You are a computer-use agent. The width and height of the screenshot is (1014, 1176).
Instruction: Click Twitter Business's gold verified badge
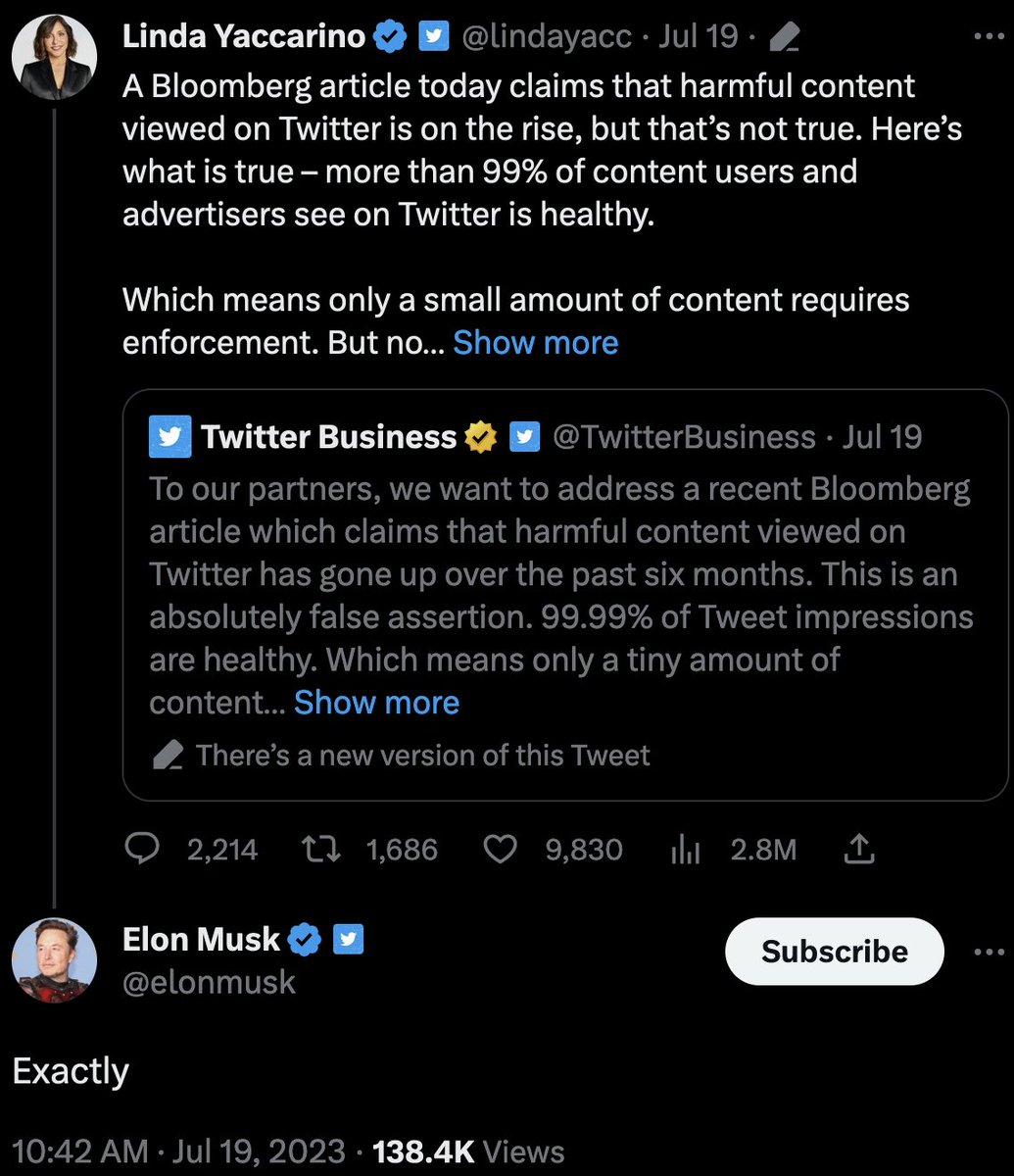click(481, 437)
